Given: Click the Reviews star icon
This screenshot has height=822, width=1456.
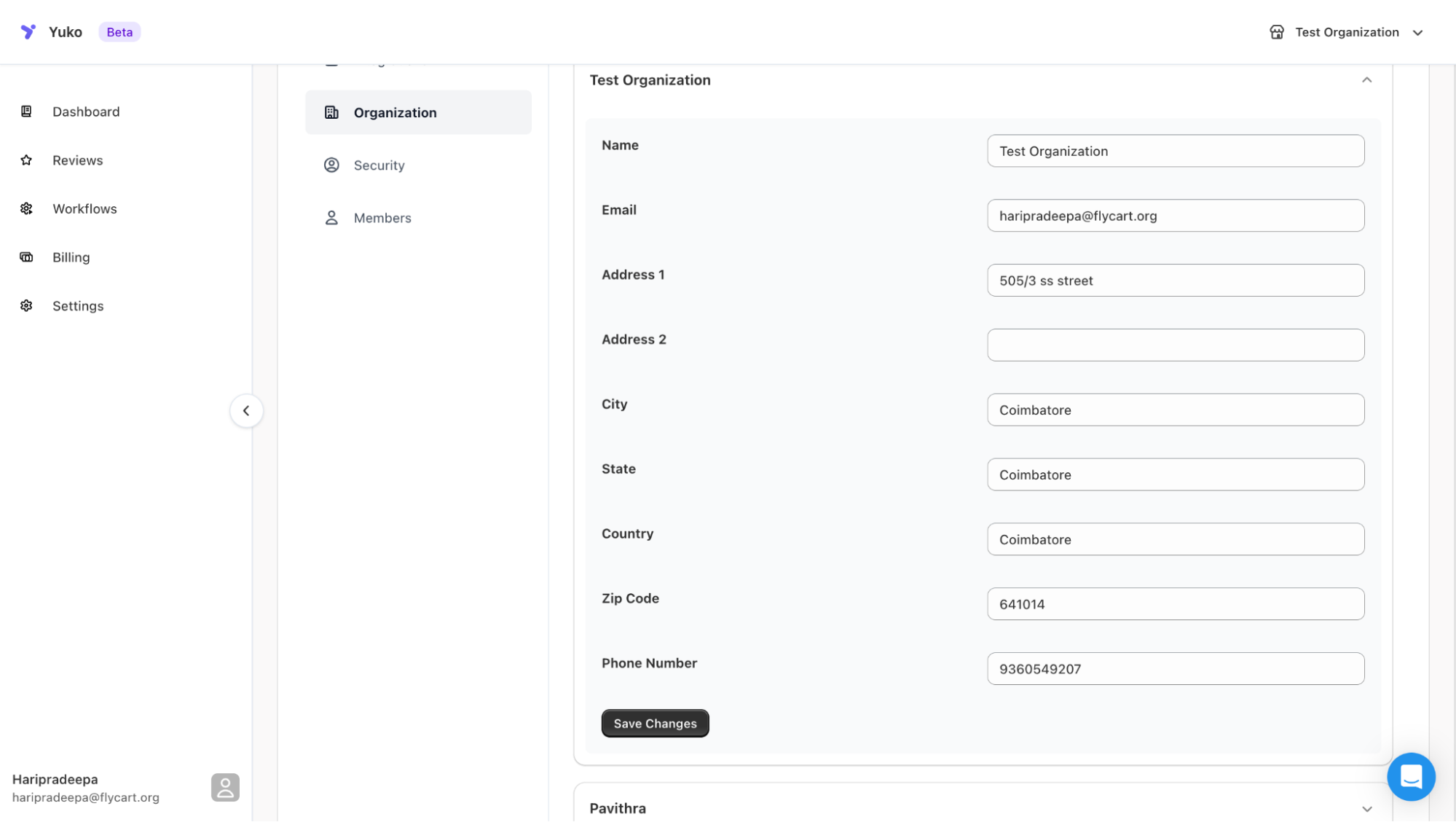Looking at the screenshot, I should (x=26, y=160).
